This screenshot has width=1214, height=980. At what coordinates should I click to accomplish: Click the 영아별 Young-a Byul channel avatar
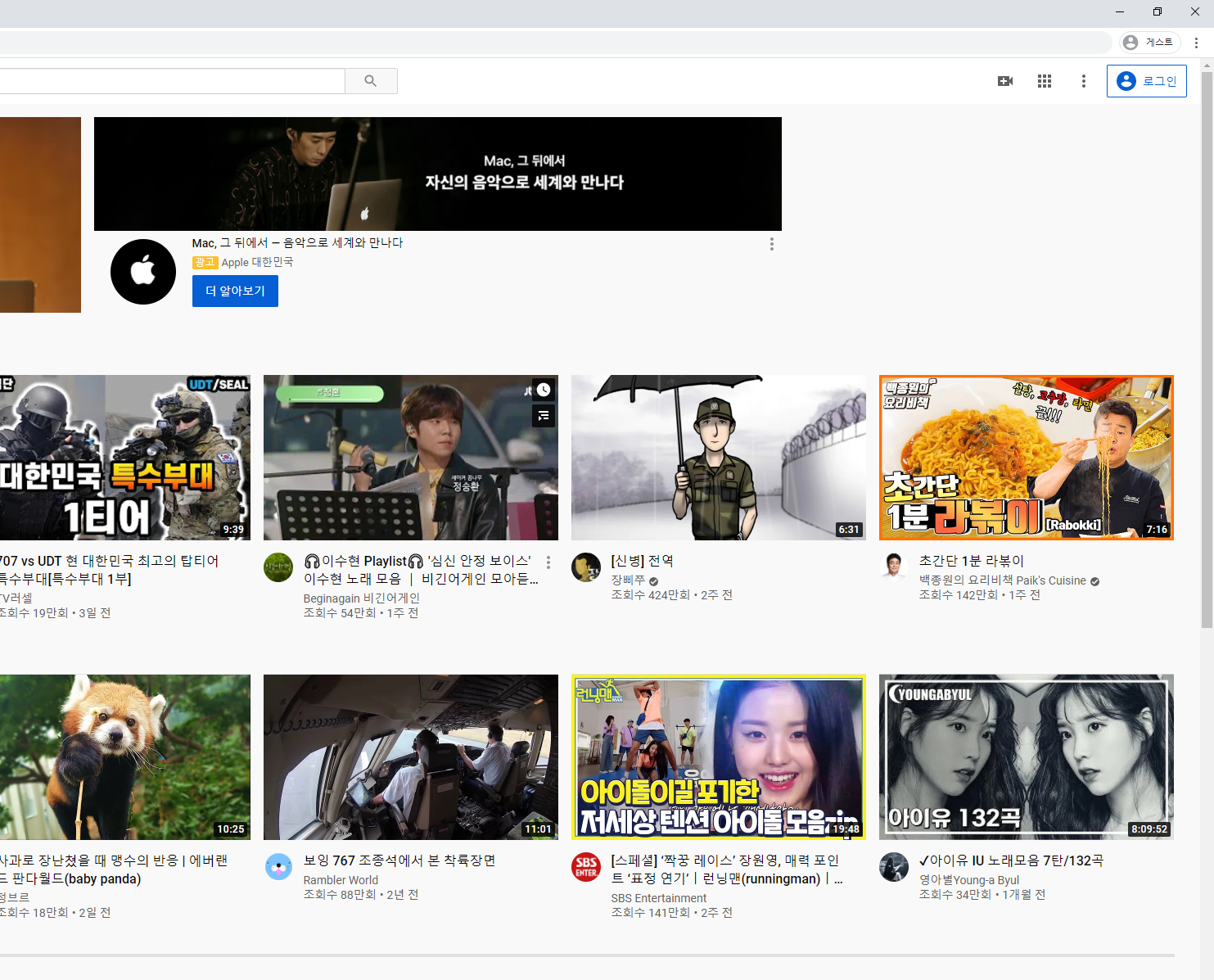pyautogui.click(x=894, y=867)
